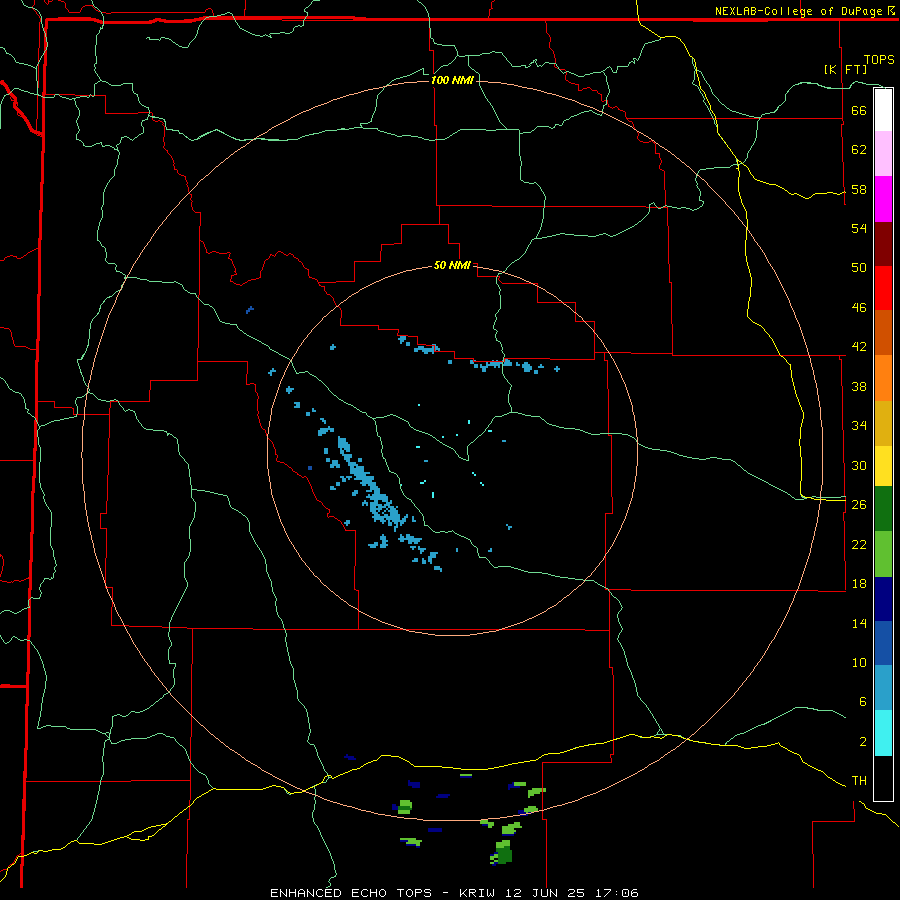Click the legend 'TH' threshold label

click(859, 780)
